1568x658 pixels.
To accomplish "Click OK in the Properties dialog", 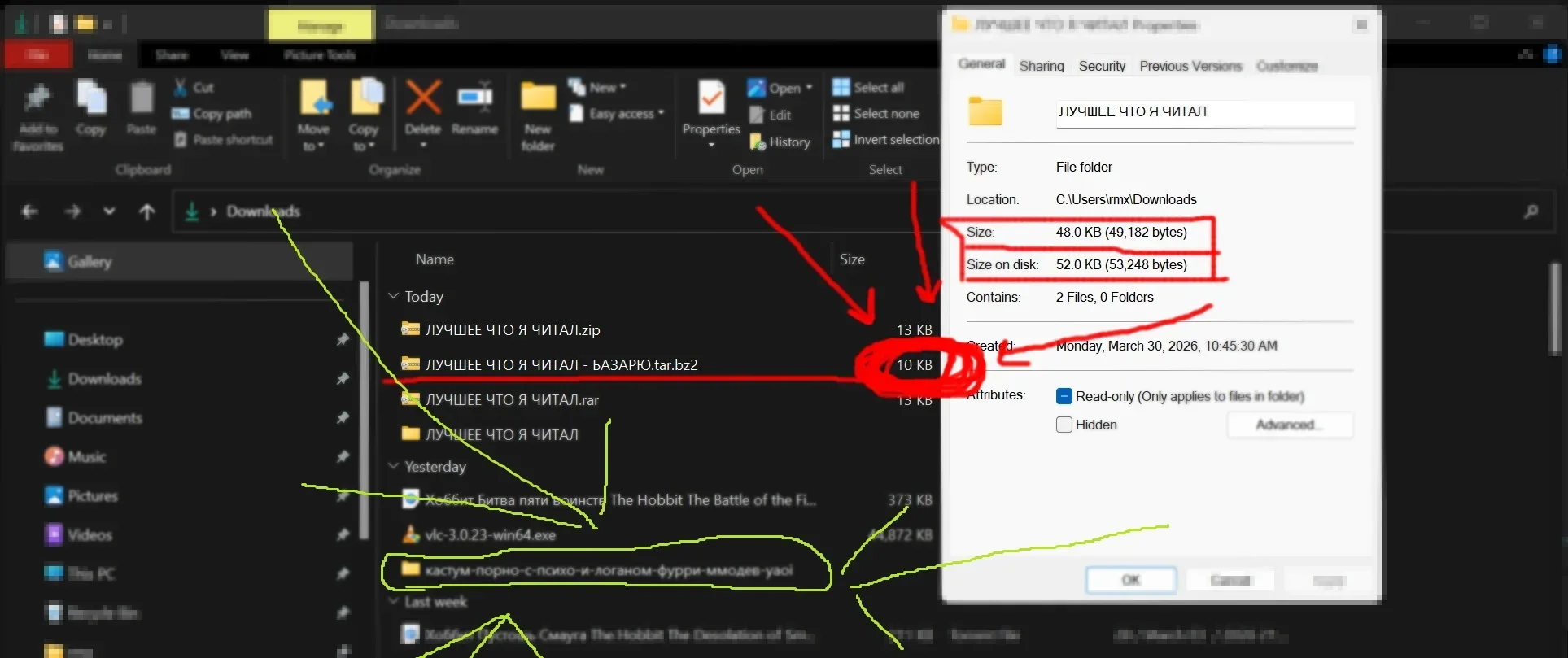I will point(1131,580).
